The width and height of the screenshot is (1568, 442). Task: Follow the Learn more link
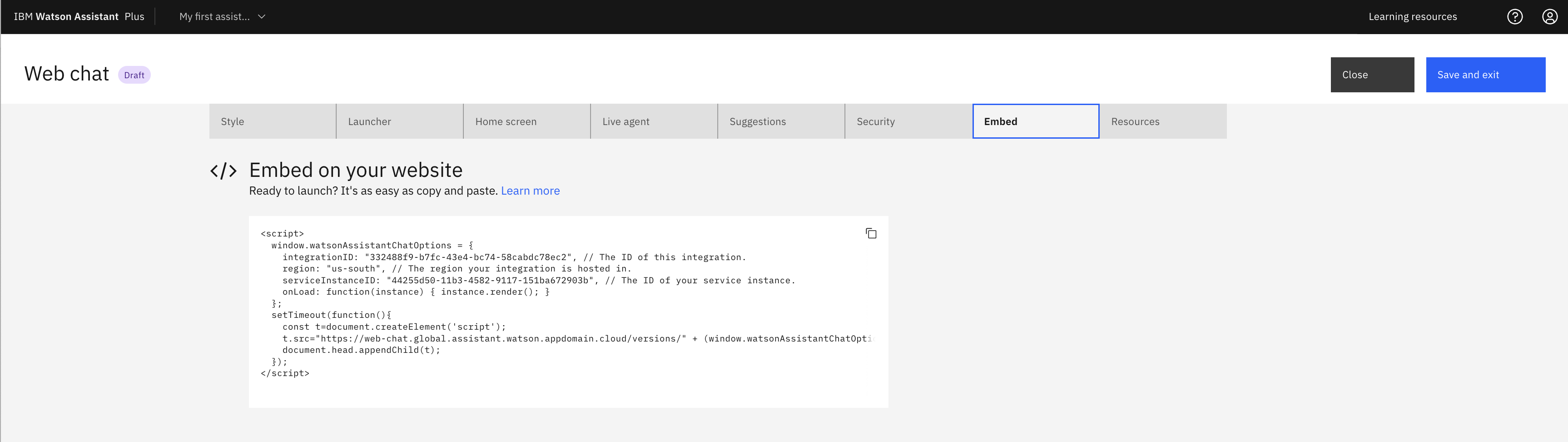[x=530, y=191]
